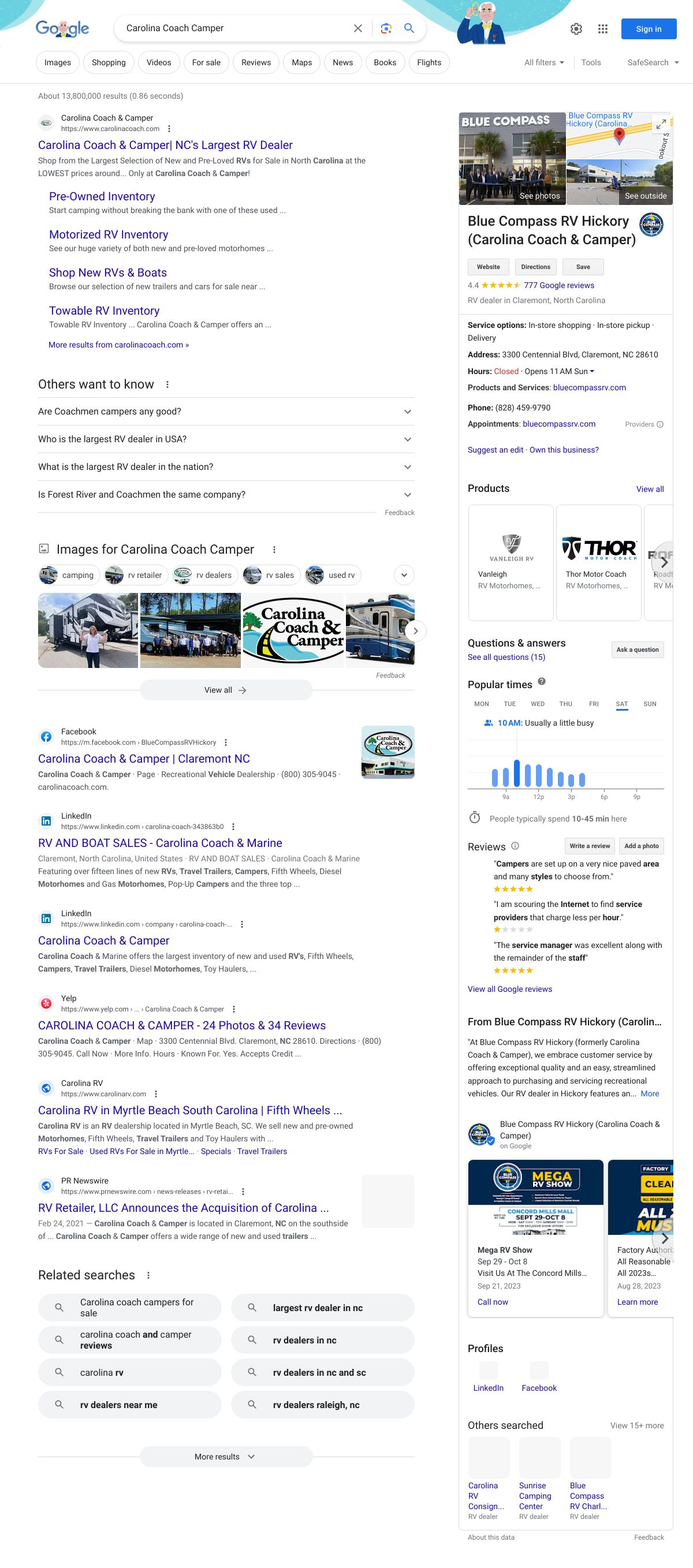Open 777 Google reviews link

[x=558, y=285]
